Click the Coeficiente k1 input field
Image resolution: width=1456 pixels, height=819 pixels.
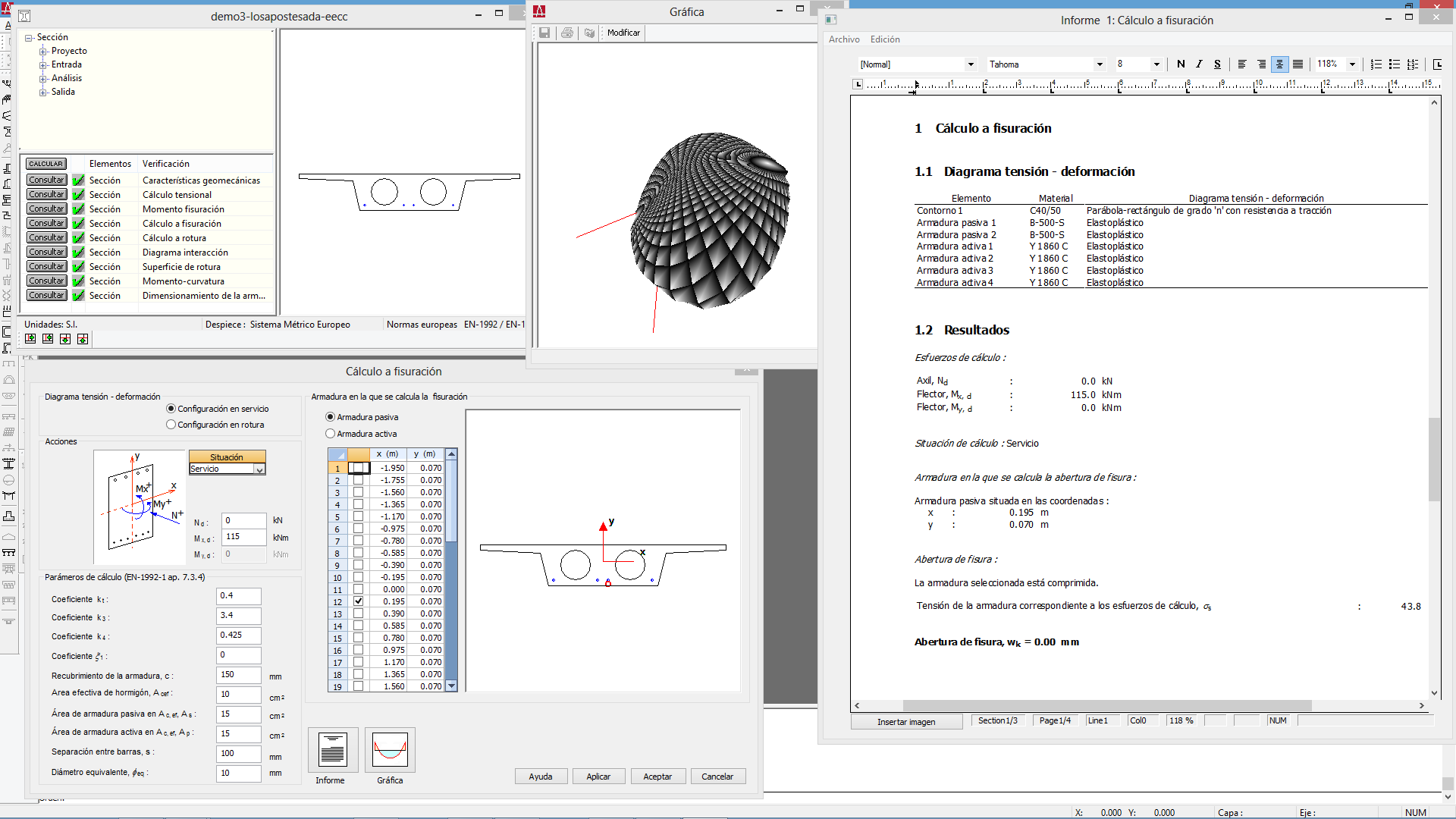(238, 596)
